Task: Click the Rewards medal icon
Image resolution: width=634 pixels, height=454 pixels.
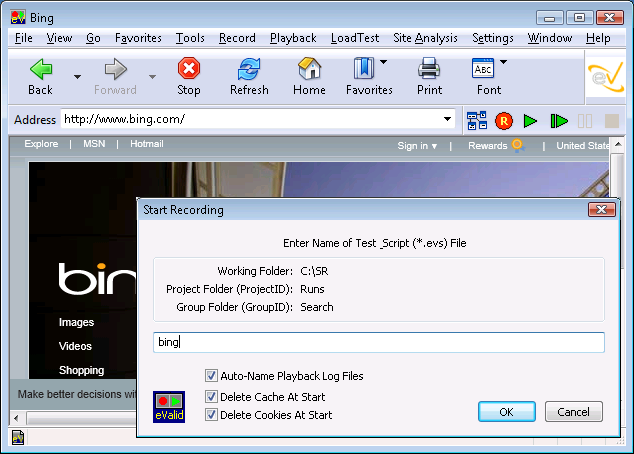Action: coord(517,145)
